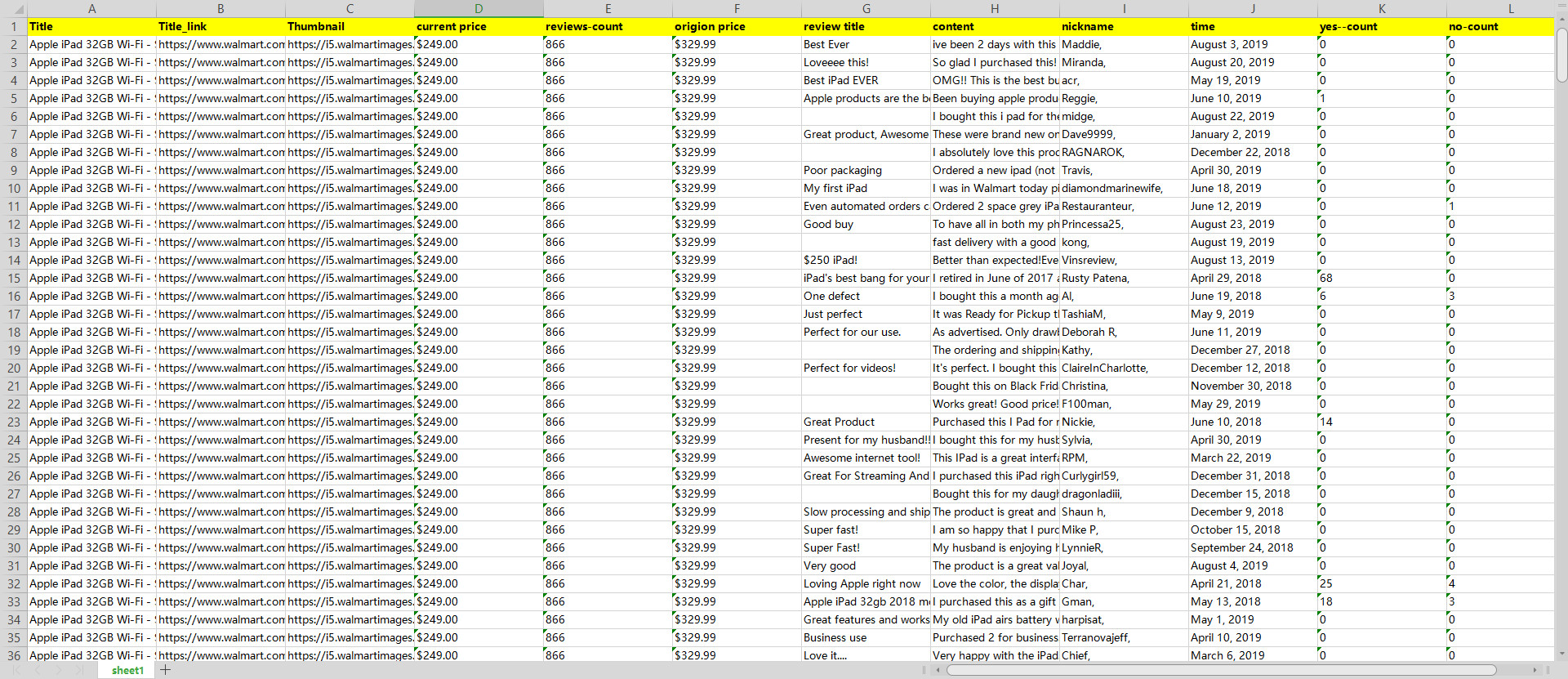Click the content cell starting 'fast delivery with a good'
Image resolution: width=1568 pixels, height=679 pixels.
(x=995, y=243)
